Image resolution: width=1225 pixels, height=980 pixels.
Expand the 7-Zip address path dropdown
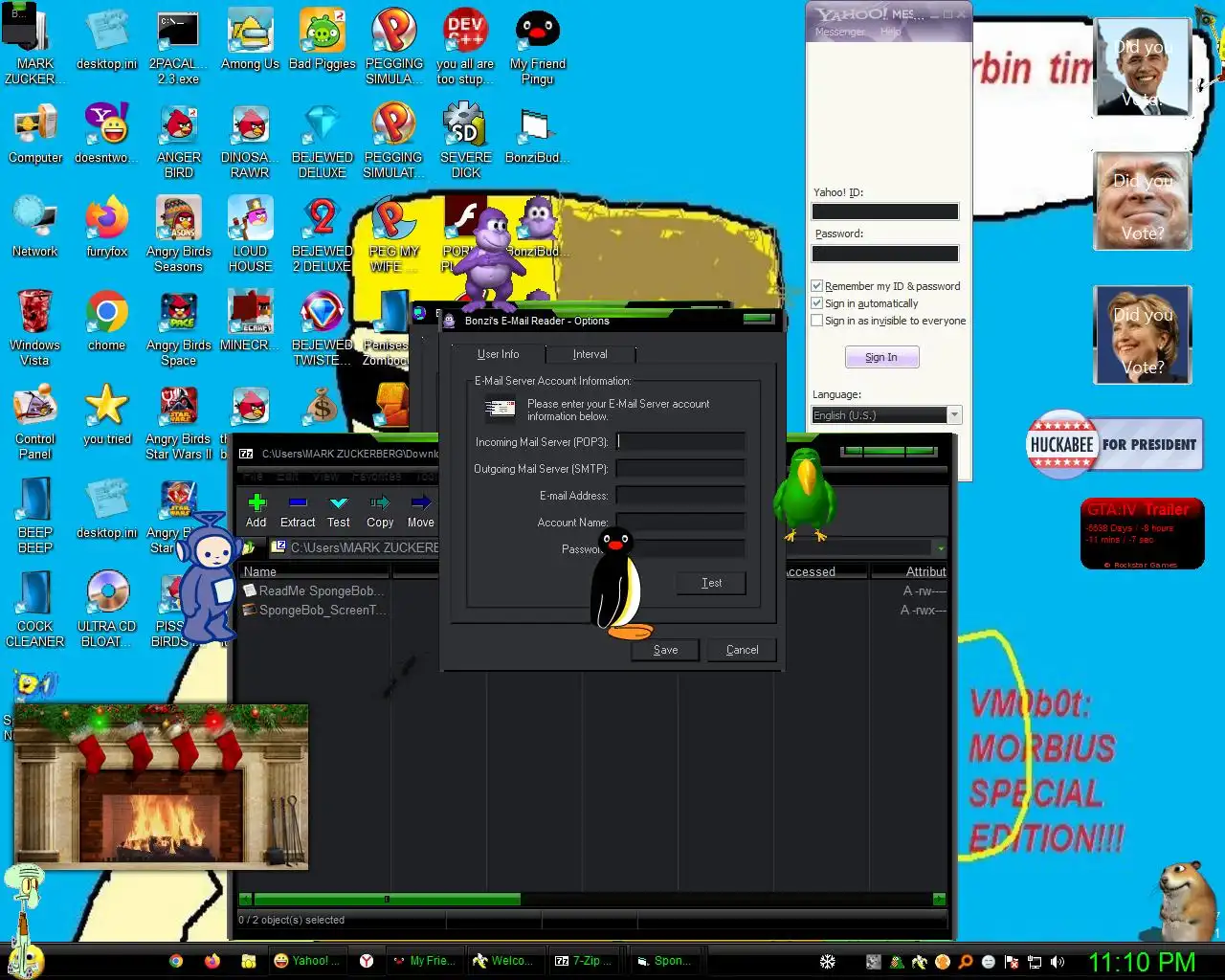(941, 548)
